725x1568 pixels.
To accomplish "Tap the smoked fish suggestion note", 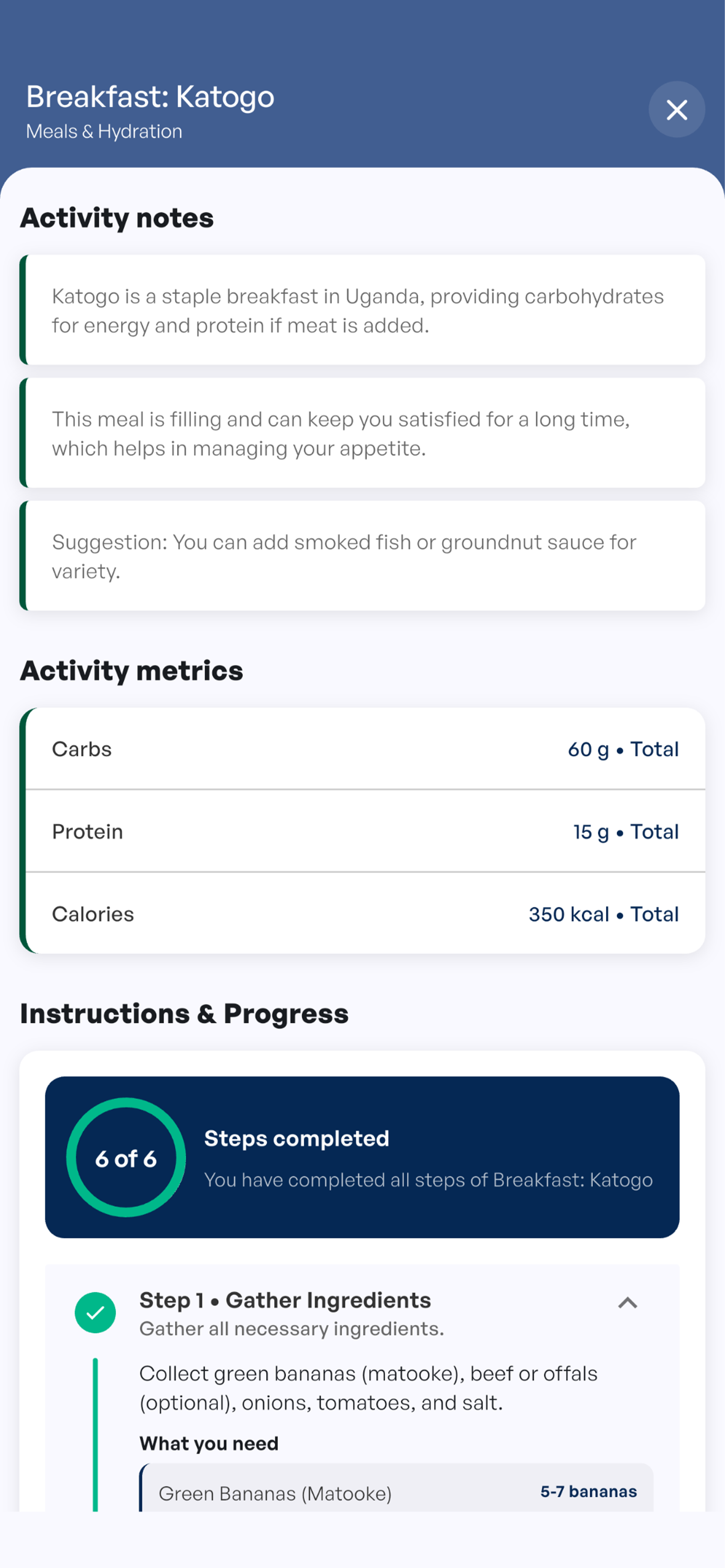I will point(363,556).
